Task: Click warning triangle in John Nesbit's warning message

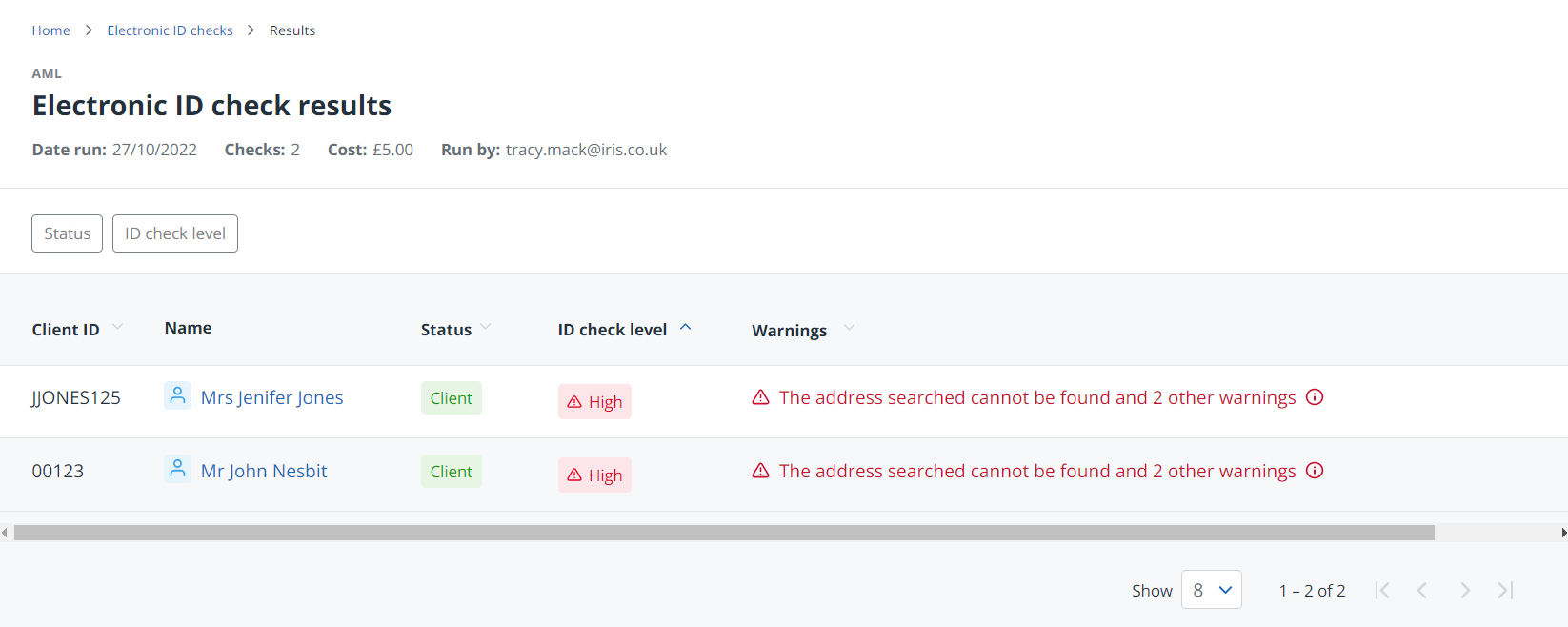Action: [x=760, y=471]
